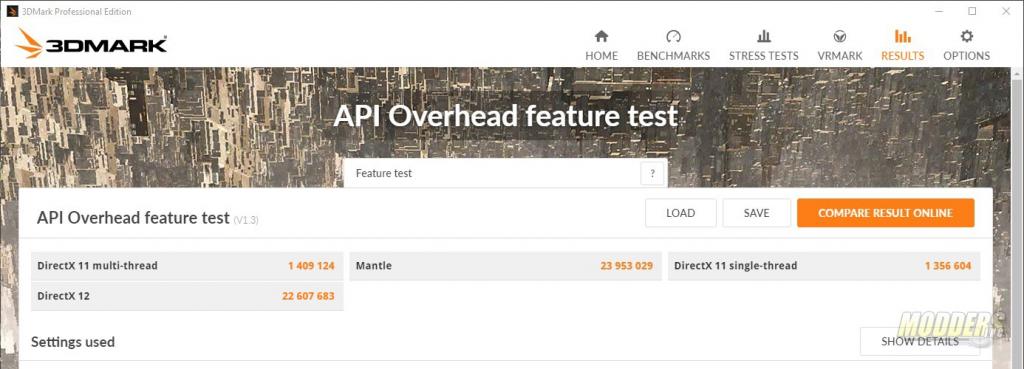
Task: Click the LOAD button
Action: click(x=680, y=213)
